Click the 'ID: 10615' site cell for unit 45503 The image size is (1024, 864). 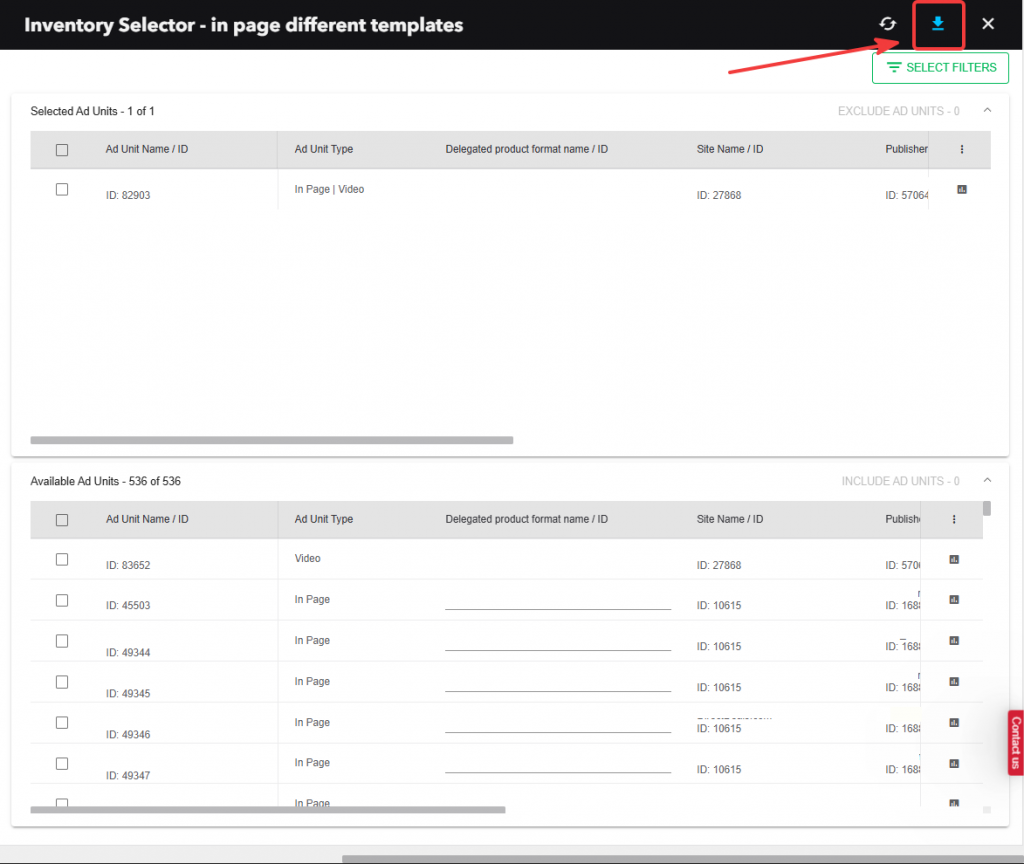719,605
